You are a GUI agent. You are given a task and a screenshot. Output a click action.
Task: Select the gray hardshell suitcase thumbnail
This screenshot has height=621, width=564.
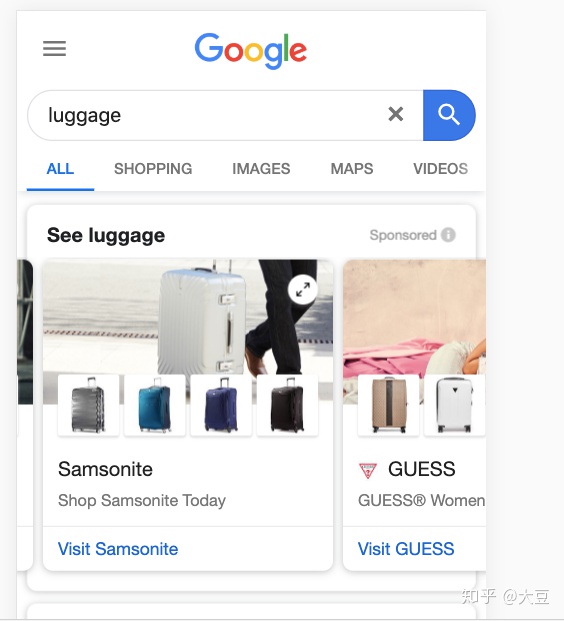[88, 405]
